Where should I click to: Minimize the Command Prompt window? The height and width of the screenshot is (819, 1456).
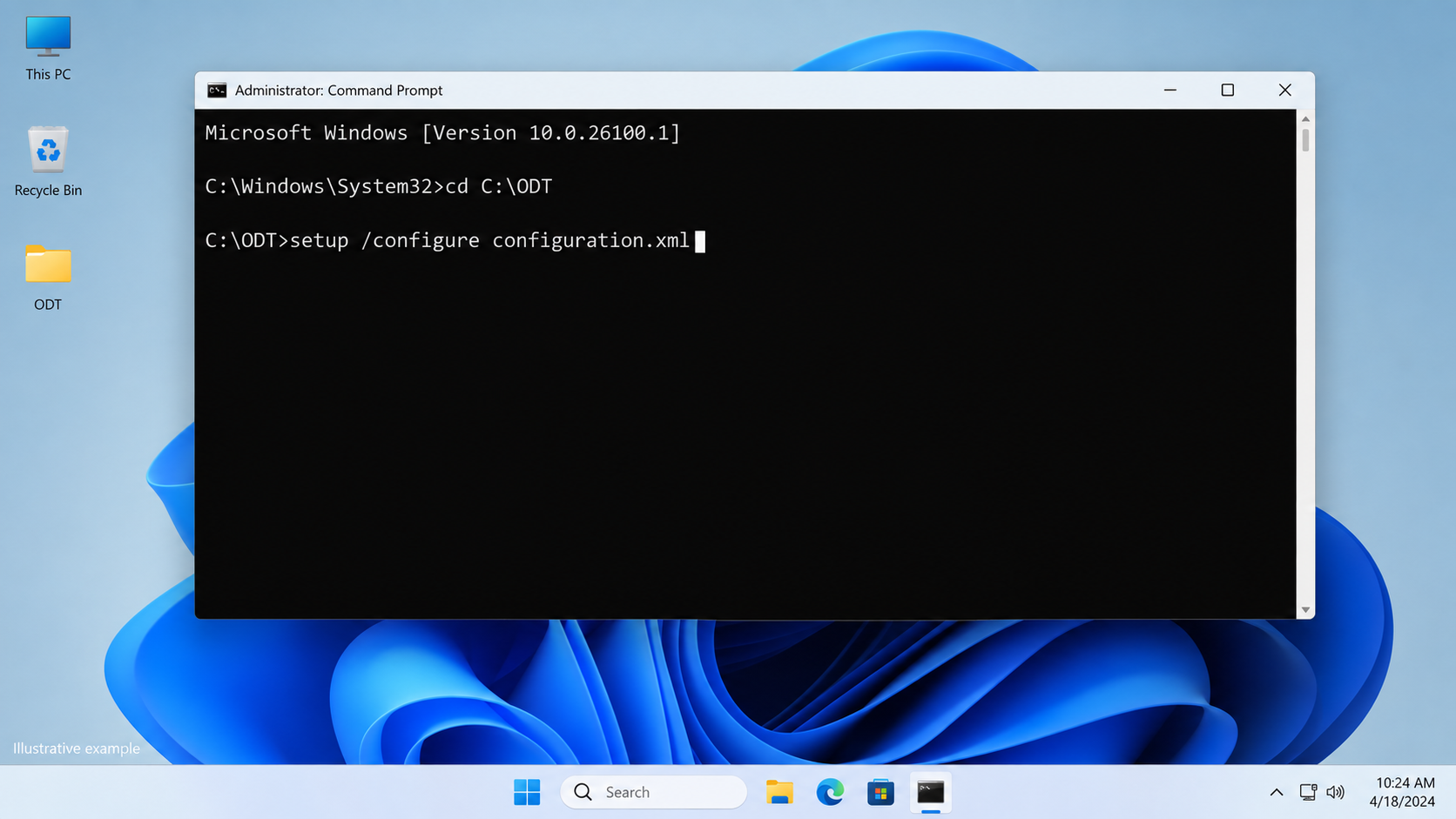point(1170,91)
